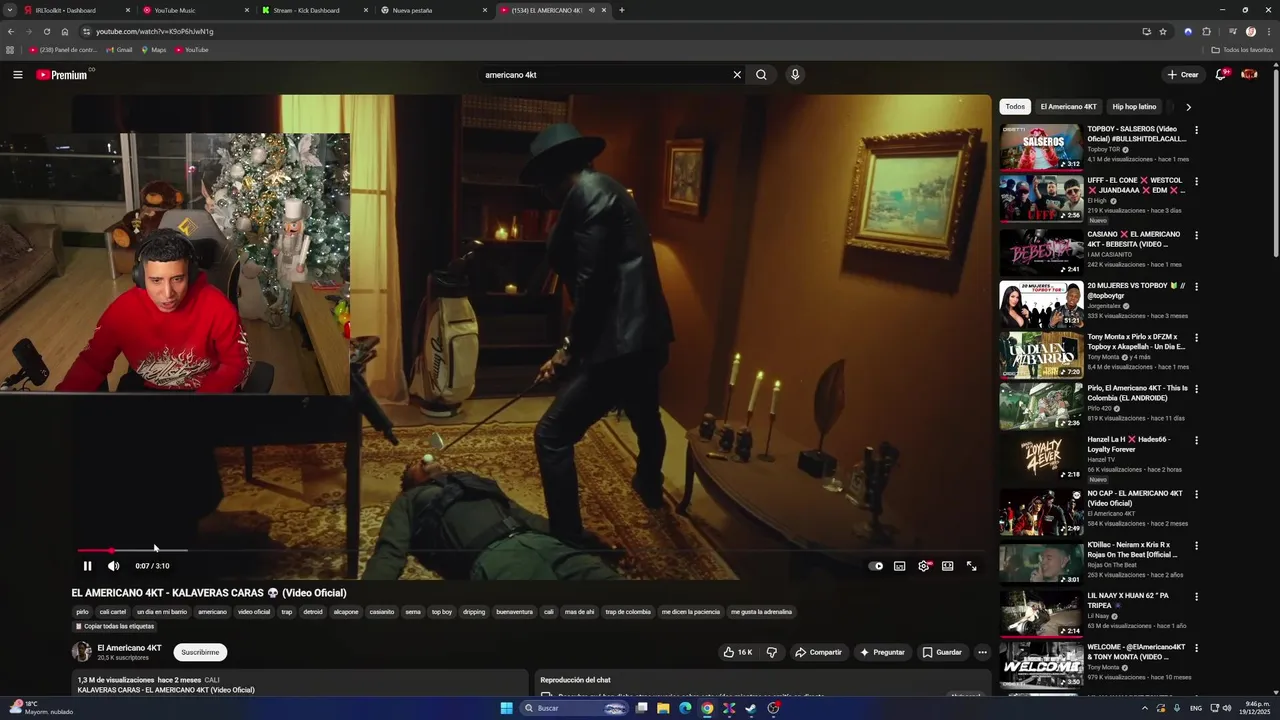Switch to theater mode view

point(948,566)
